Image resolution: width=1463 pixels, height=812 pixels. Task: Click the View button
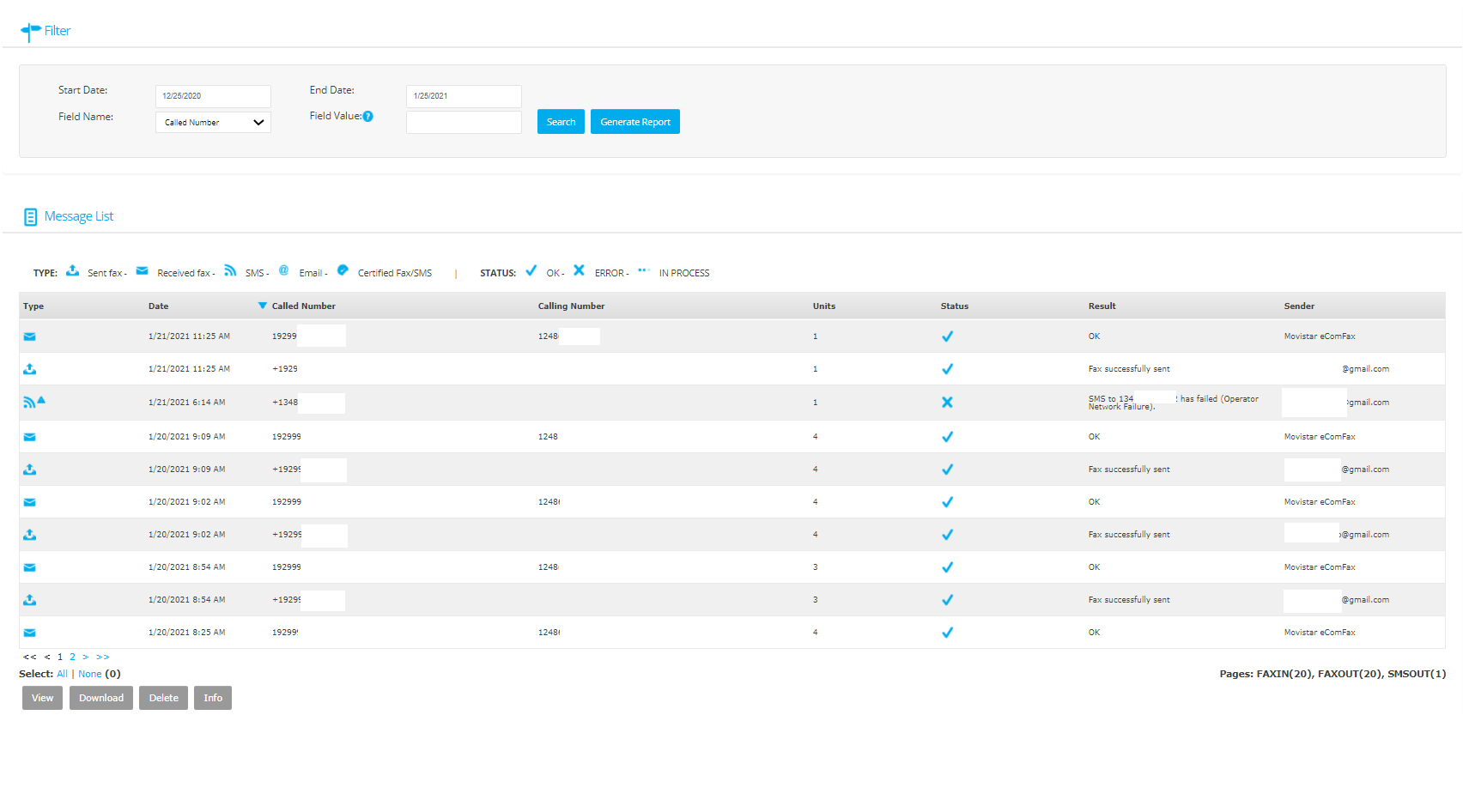click(x=42, y=698)
